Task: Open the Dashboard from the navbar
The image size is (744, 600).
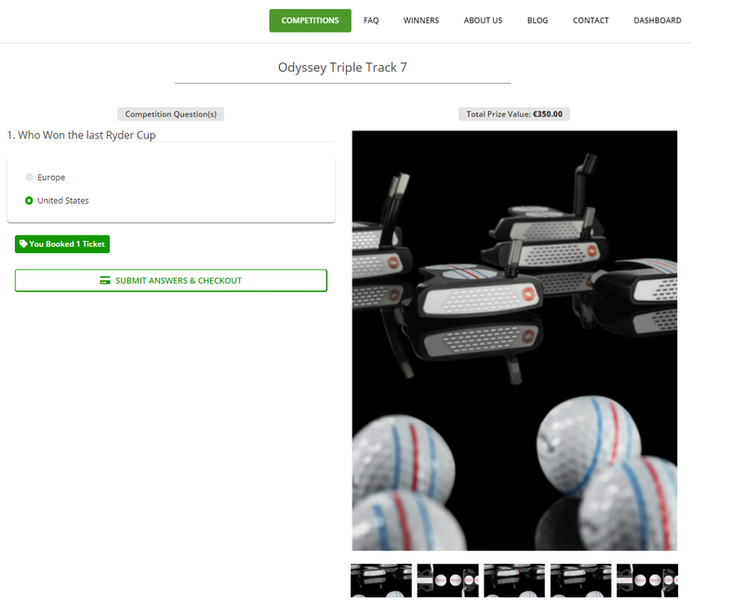Action: pyautogui.click(x=657, y=20)
